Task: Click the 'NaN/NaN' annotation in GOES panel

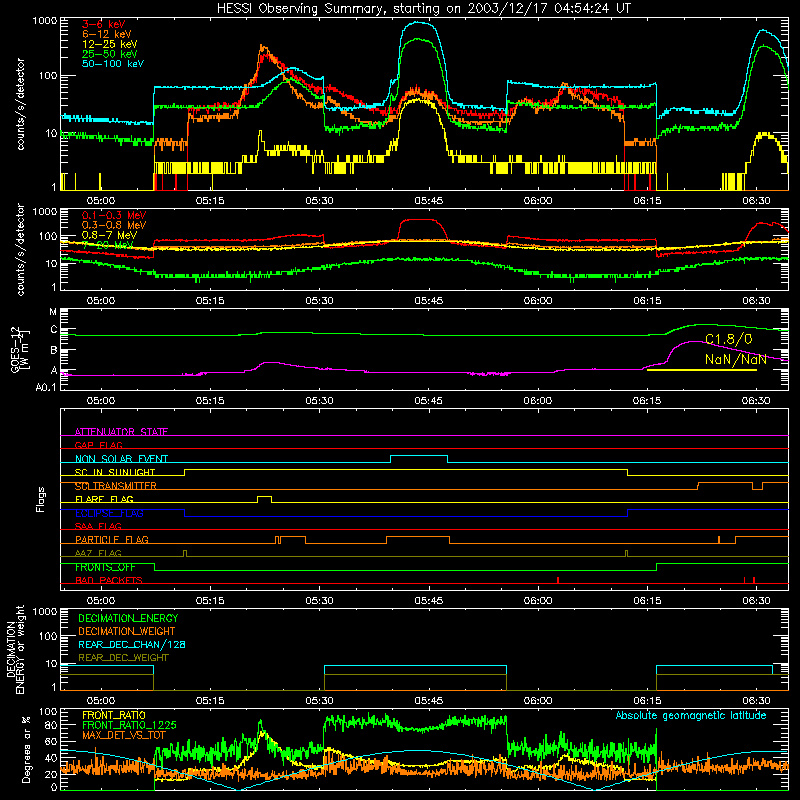Action: pos(736,359)
